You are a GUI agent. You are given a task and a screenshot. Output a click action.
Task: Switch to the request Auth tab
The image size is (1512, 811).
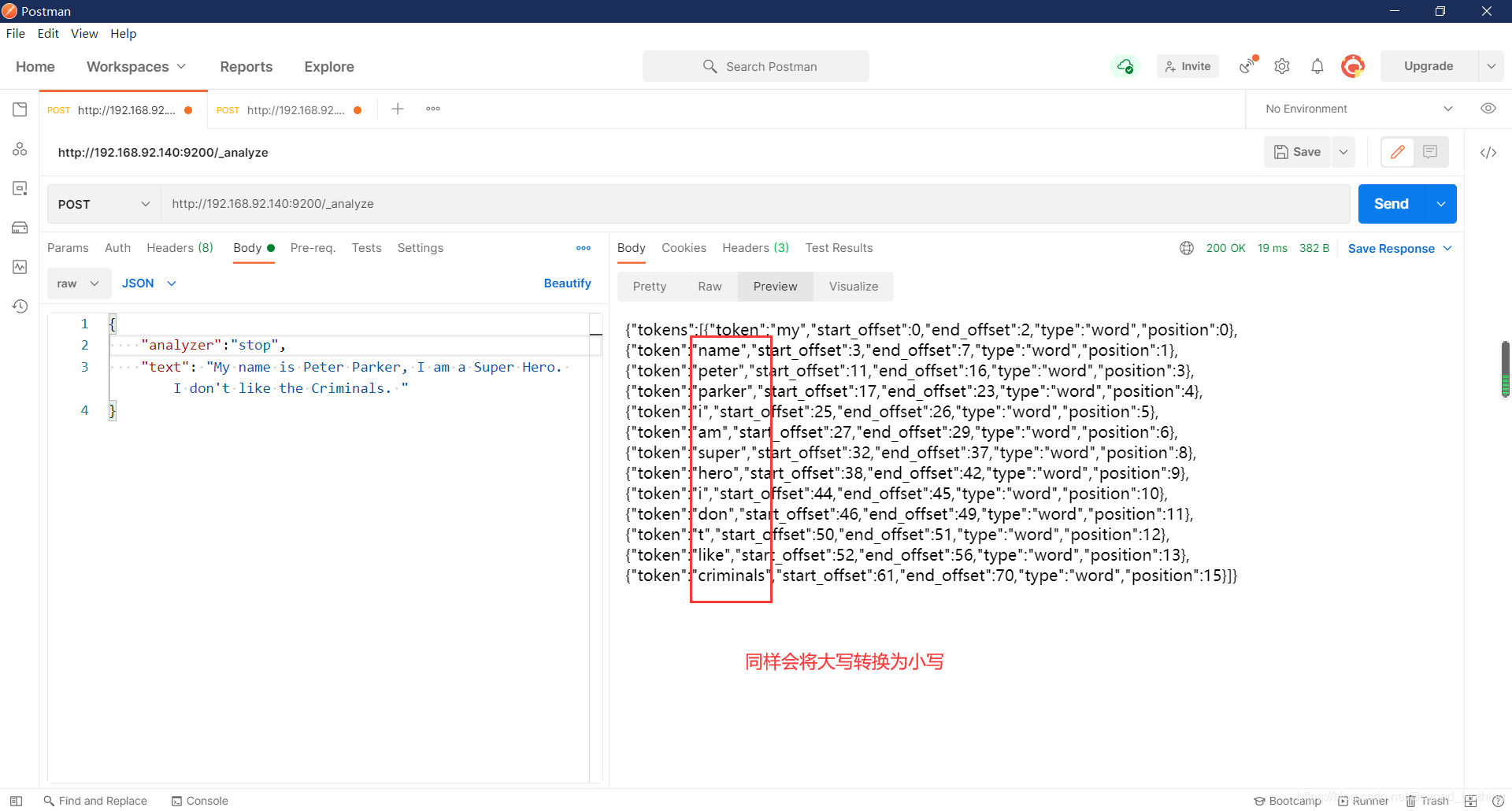(x=118, y=248)
